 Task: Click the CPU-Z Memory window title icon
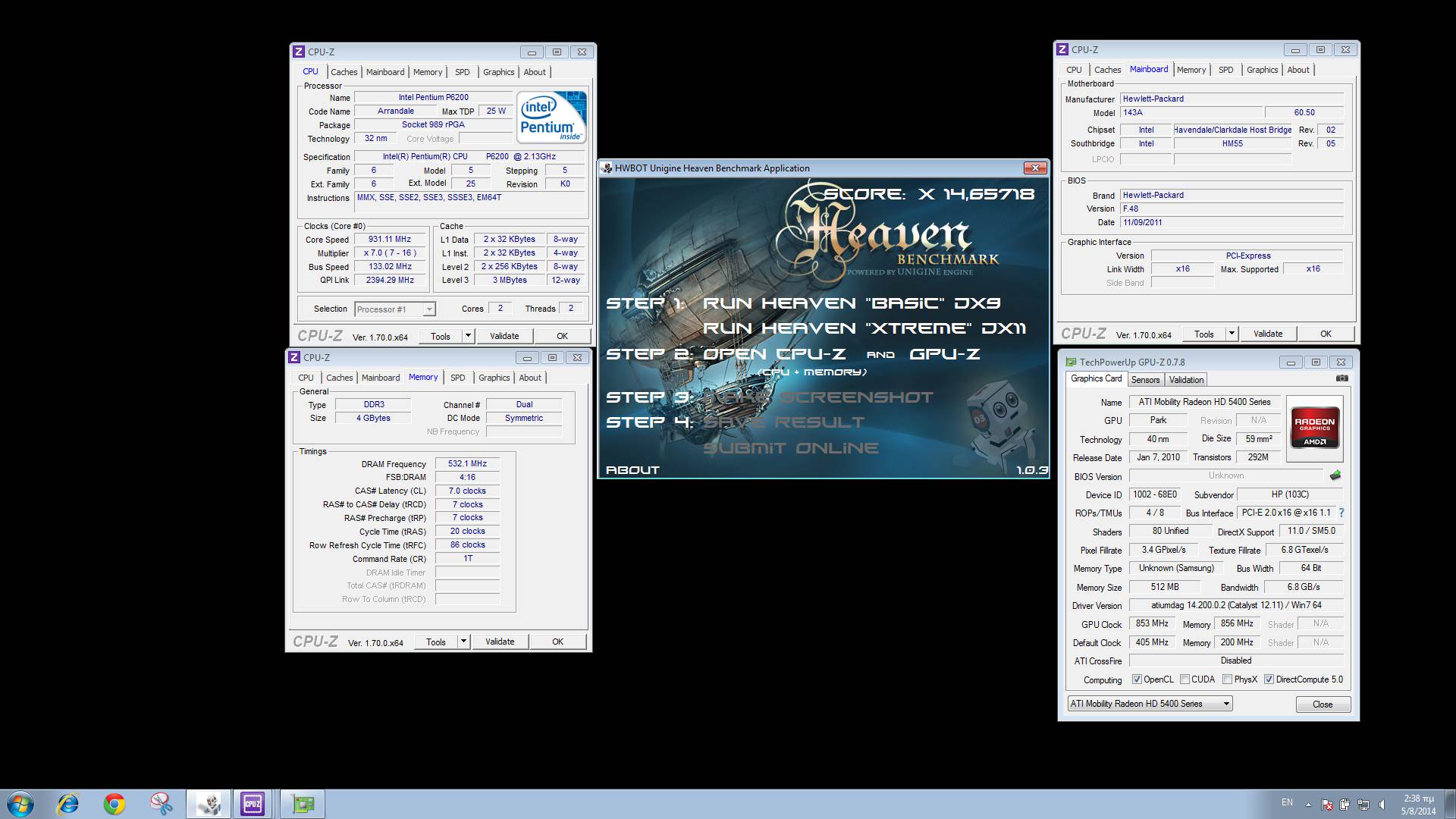294,357
